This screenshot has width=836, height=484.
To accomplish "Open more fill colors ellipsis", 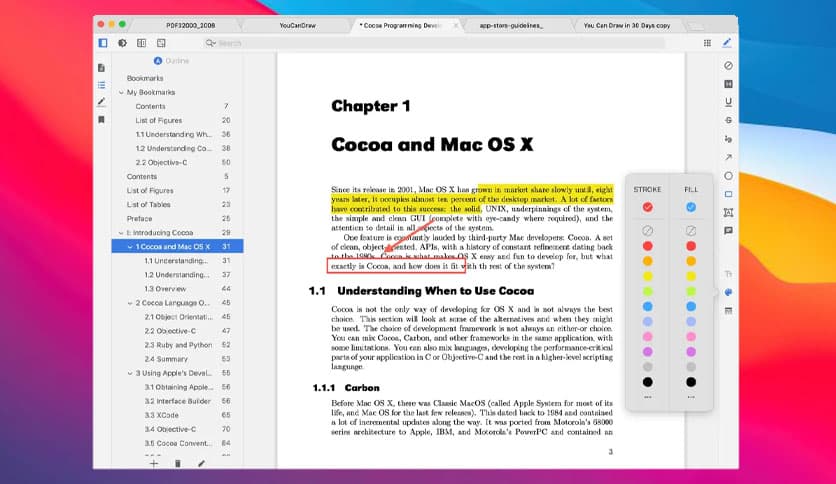I will pyautogui.click(x=690, y=397).
